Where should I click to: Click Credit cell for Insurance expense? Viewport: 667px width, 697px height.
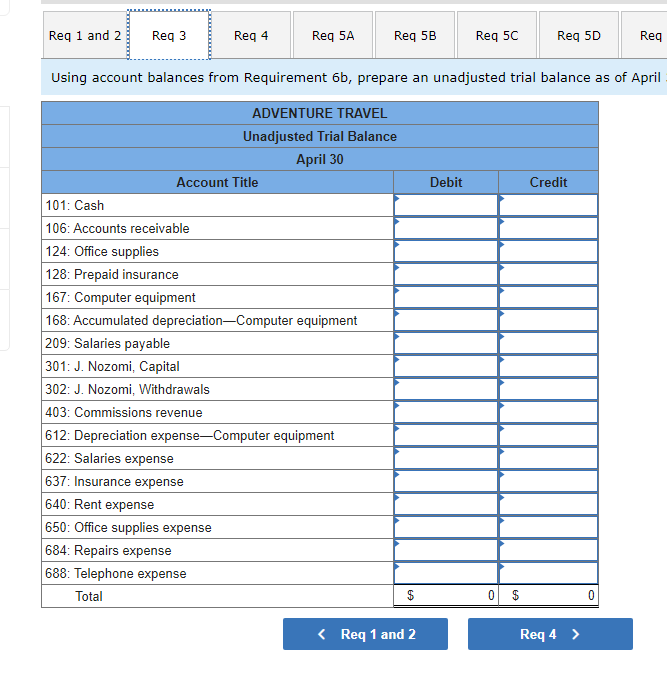coord(548,481)
